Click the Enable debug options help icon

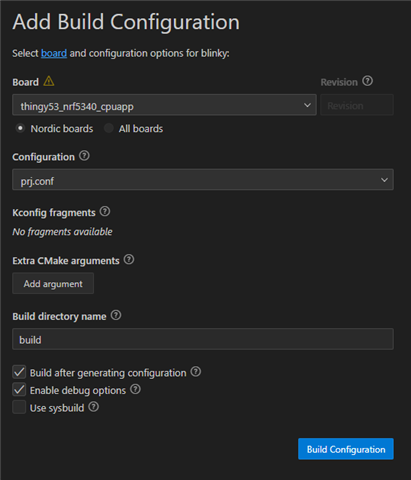(135, 389)
